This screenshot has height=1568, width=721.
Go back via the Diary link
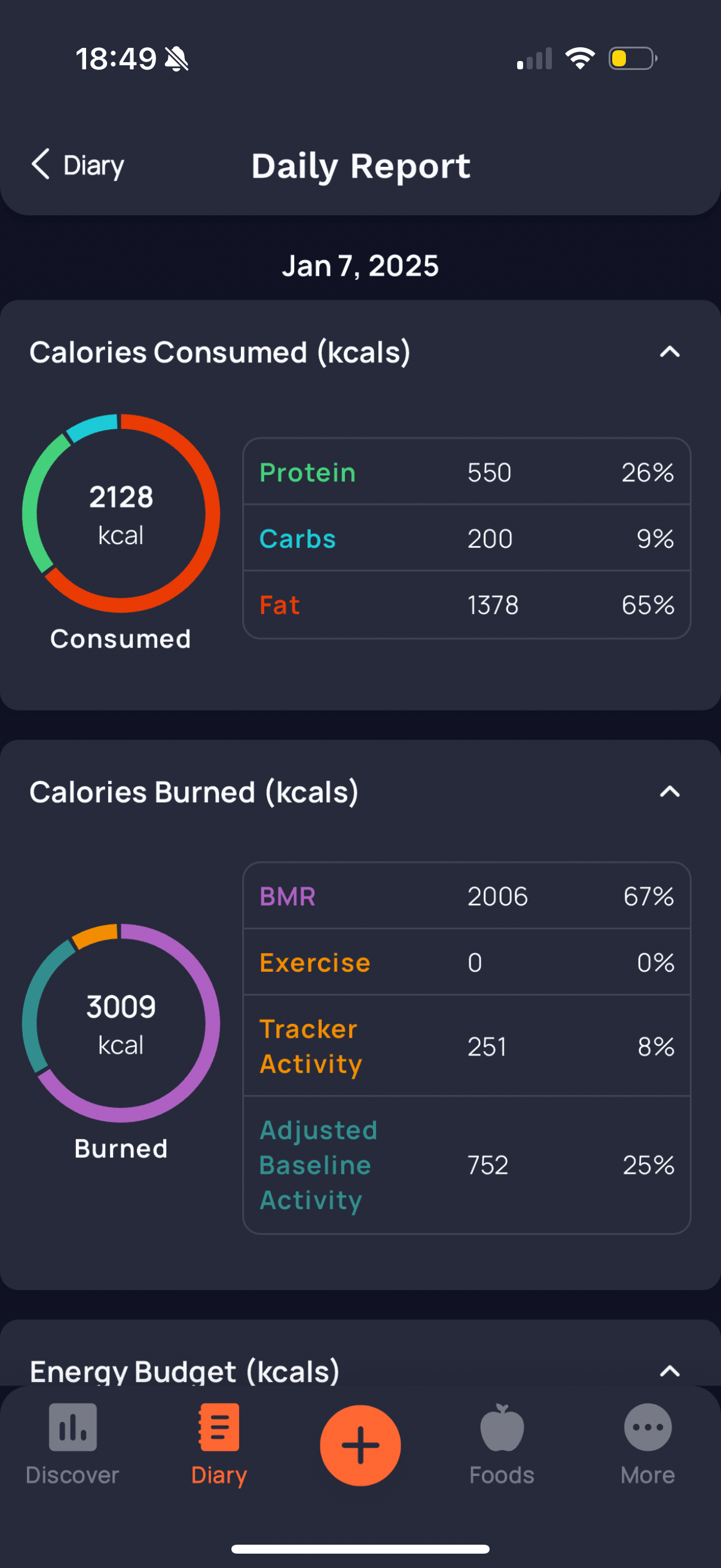(94, 166)
